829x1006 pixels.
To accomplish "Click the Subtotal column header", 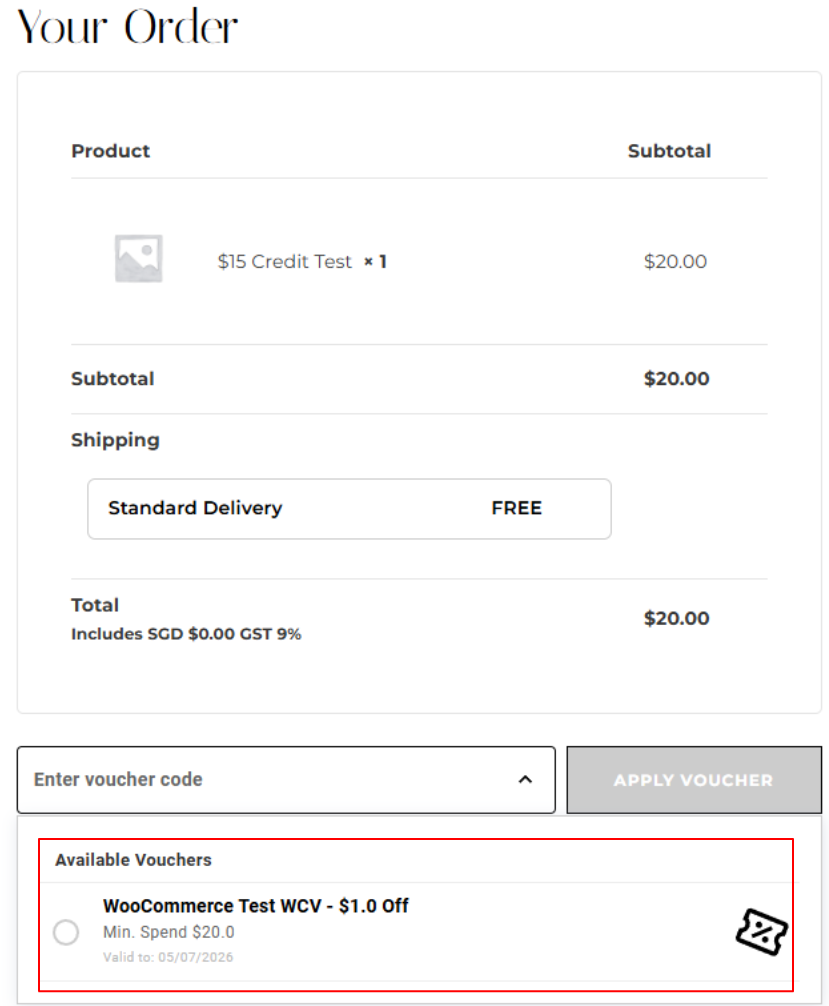I will pos(669,151).
